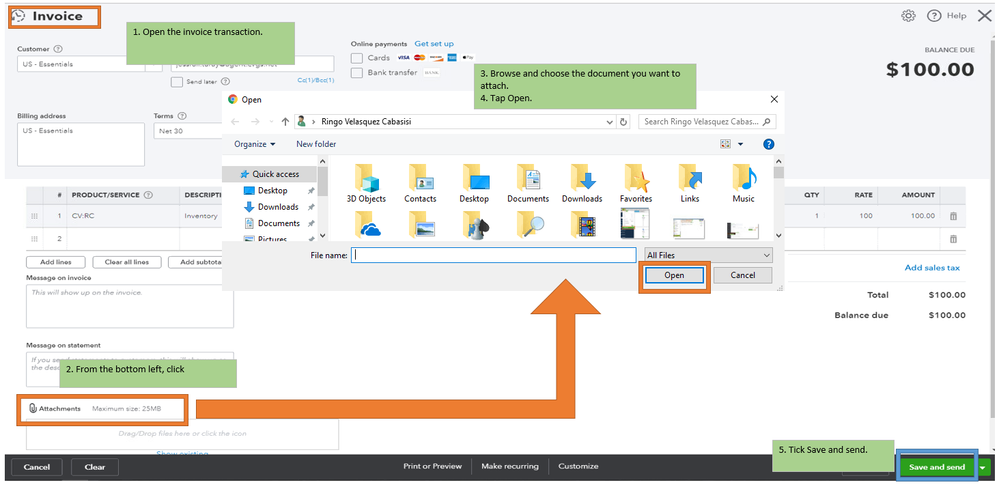Click Make recurring in footer
Image resolution: width=999 pixels, height=485 pixels.
tap(510, 467)
